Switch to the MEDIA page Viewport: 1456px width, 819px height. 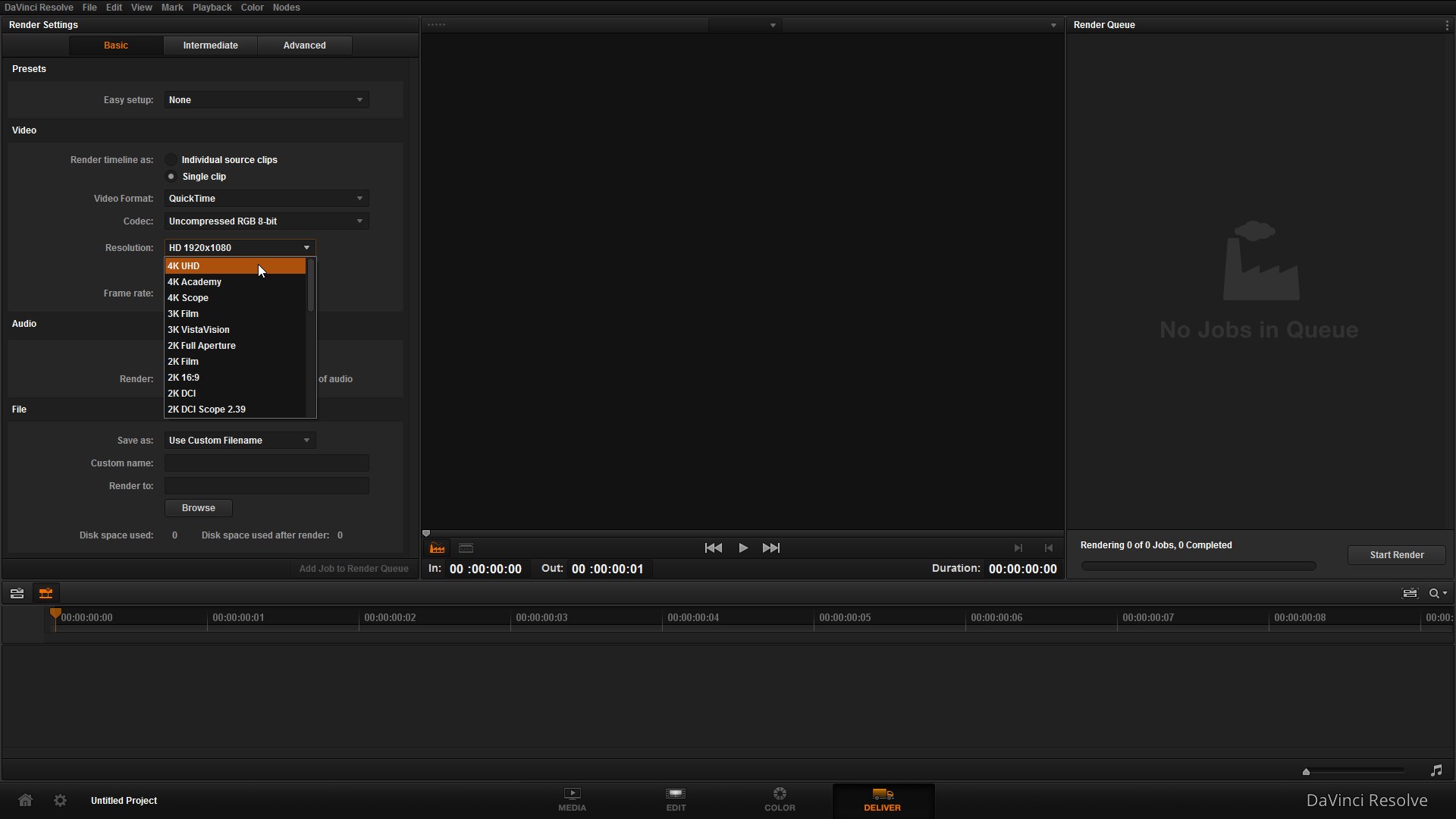pyautogui.click(x=572, y=800)
